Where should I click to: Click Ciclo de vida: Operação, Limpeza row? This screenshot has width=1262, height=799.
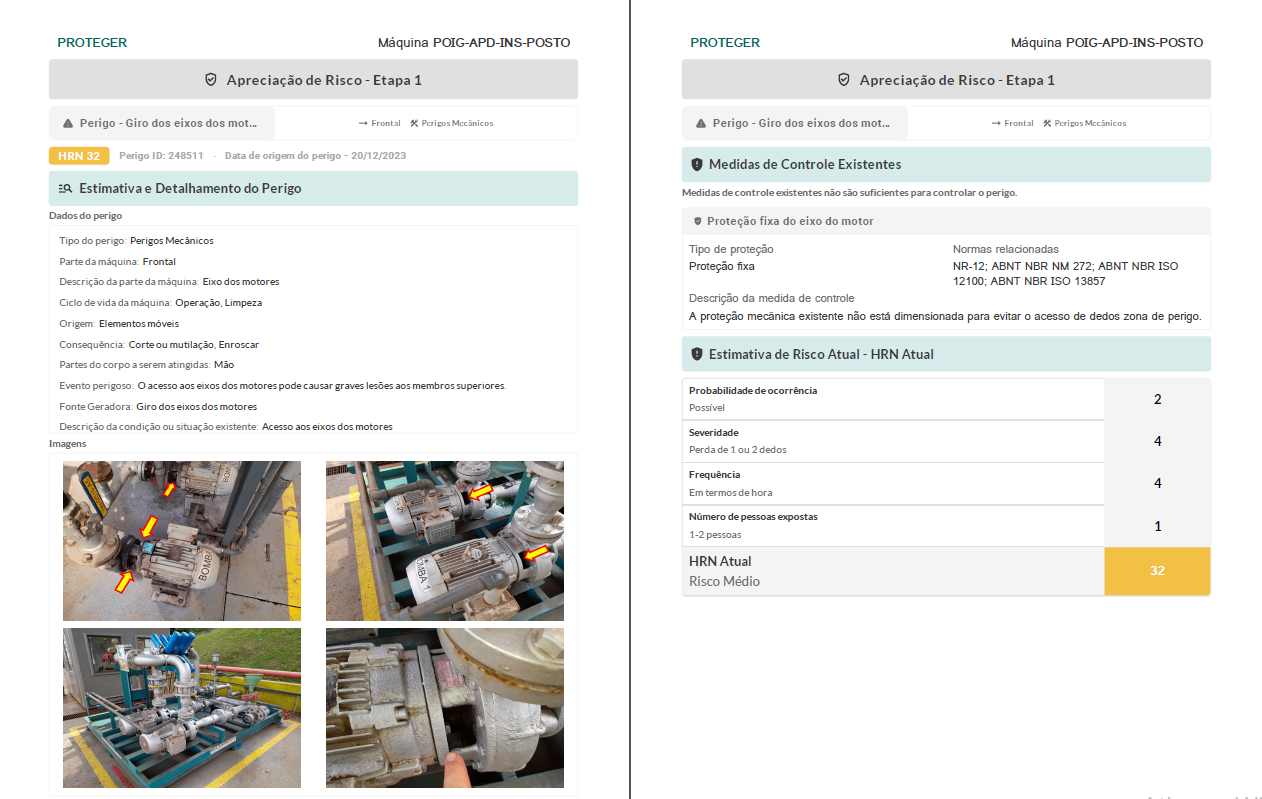click(160, 303)
